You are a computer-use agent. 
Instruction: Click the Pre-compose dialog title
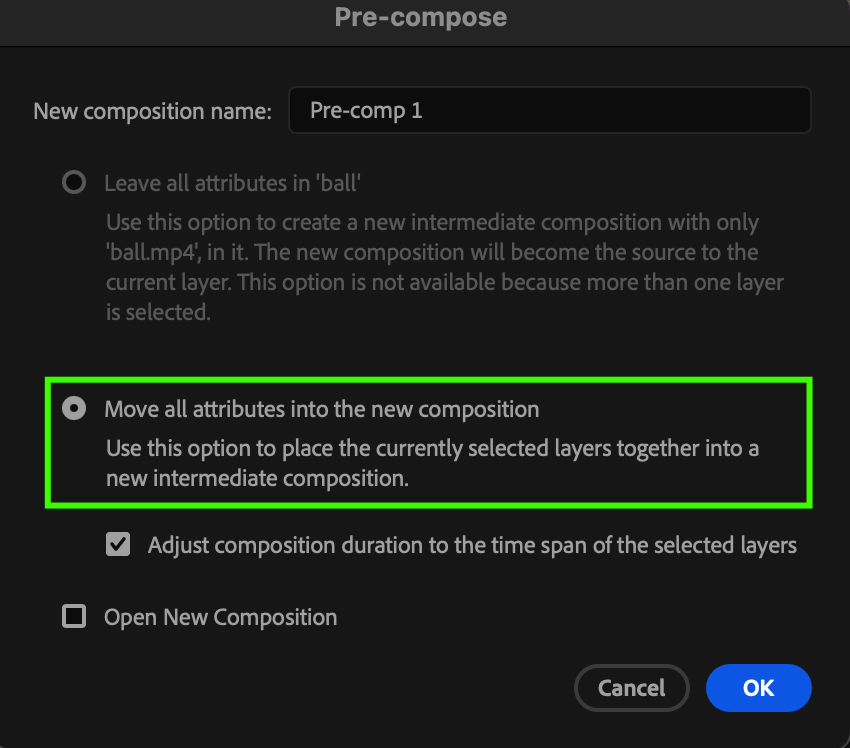tap(421, 17)
